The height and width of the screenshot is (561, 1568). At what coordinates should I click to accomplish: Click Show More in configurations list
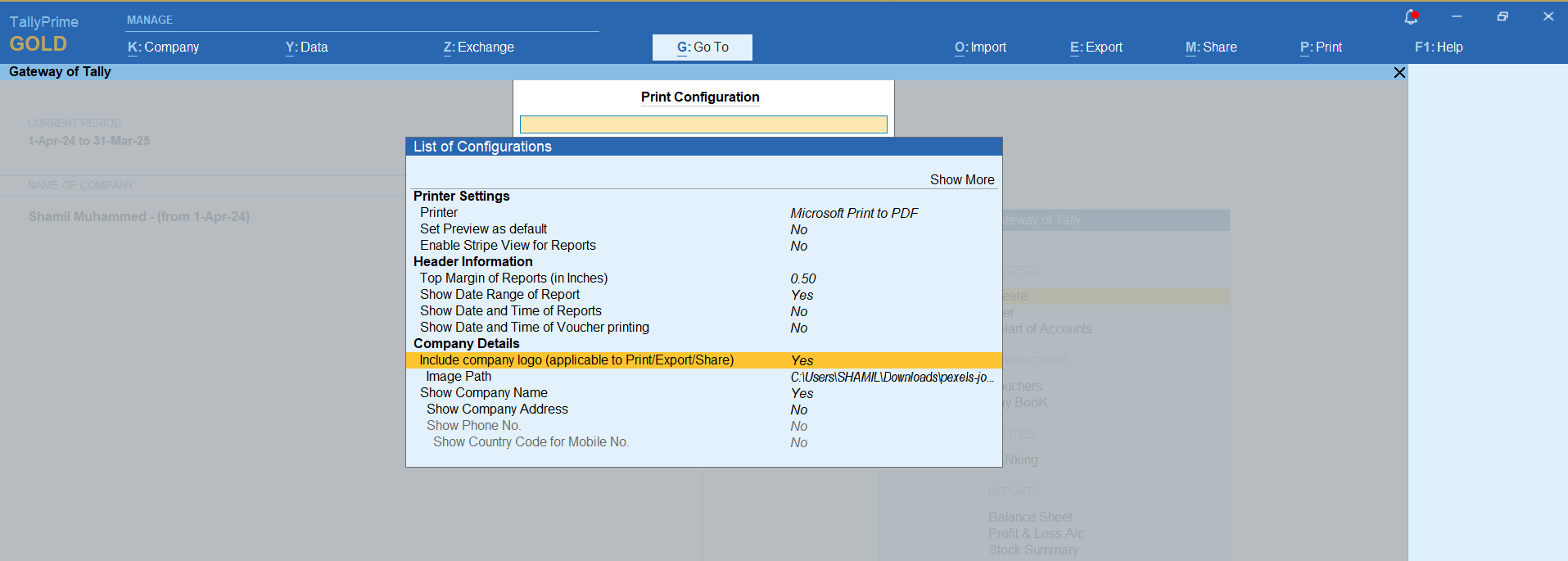pyautogui.click(x=961, y=180)
